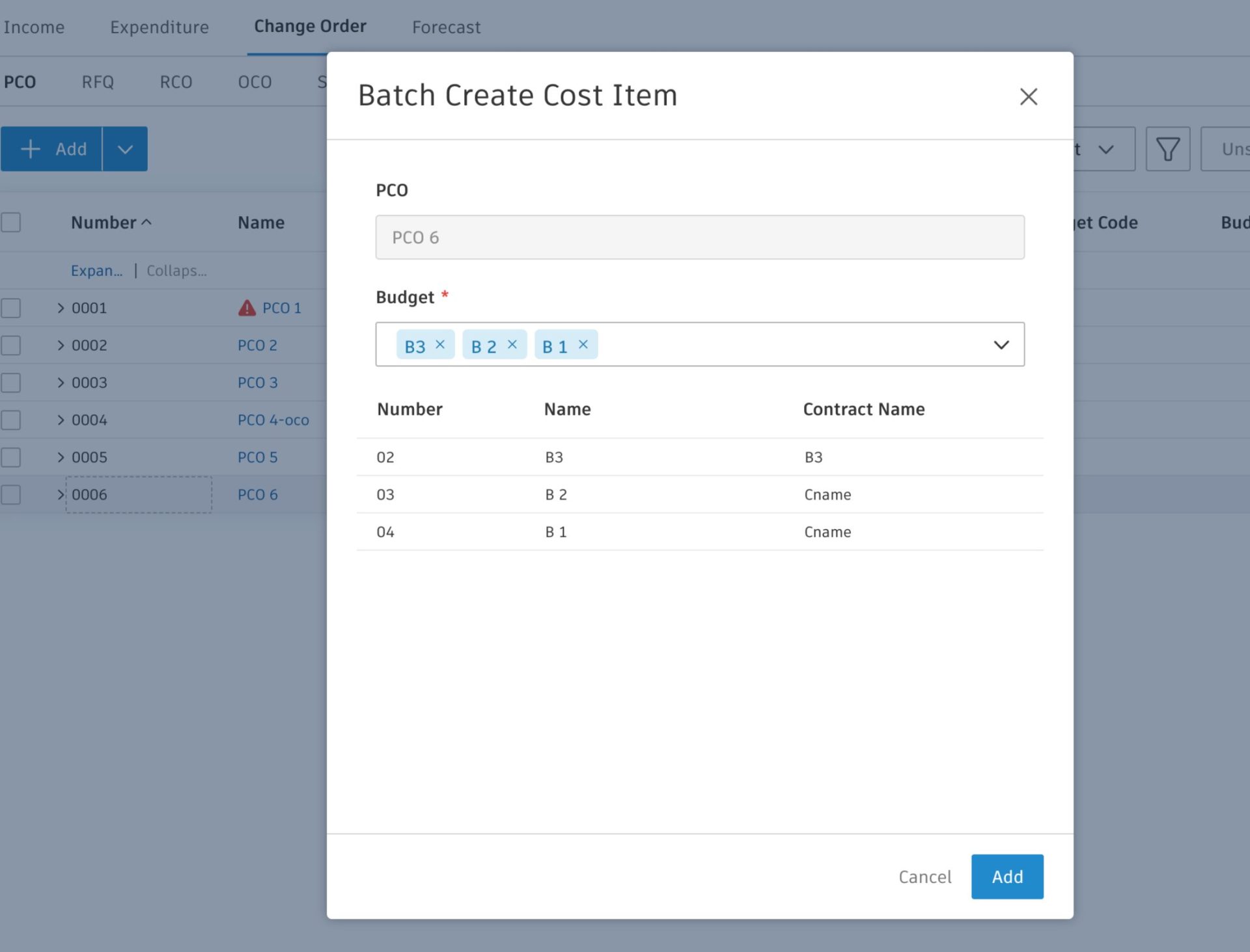
Task: Click the disabled PCO 6 field
Action: [x=700, y=237]
